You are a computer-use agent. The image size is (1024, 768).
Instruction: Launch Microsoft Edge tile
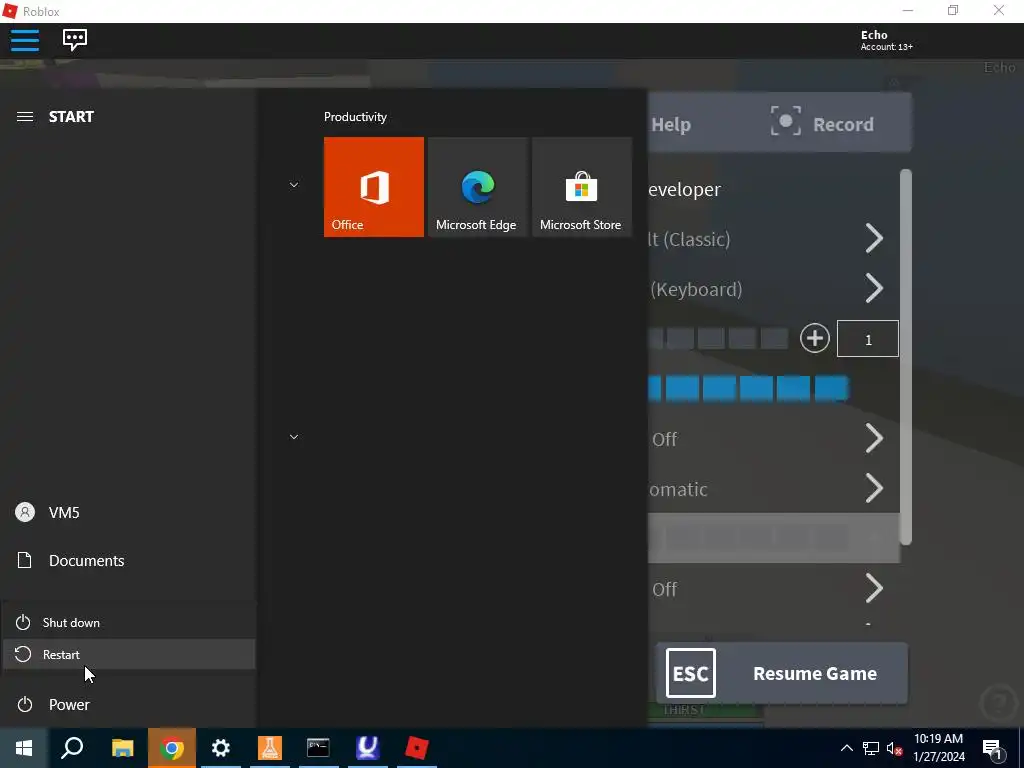coord(477,187)
